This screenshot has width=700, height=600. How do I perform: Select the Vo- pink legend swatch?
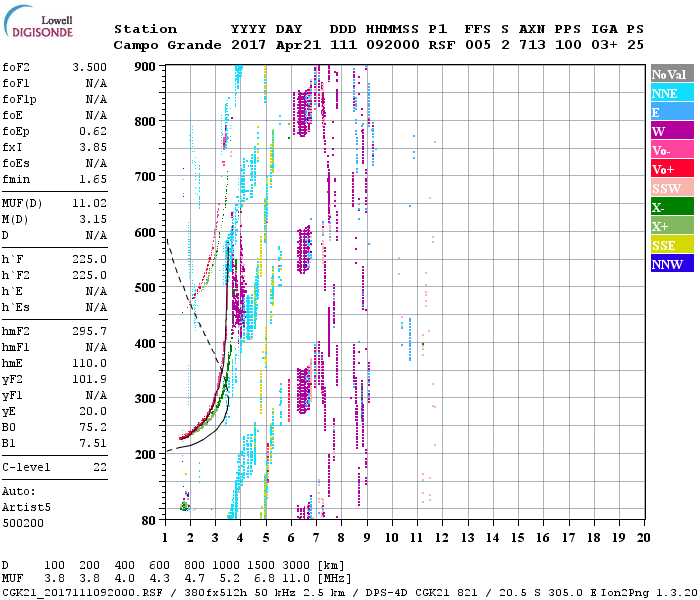[671, 150]
